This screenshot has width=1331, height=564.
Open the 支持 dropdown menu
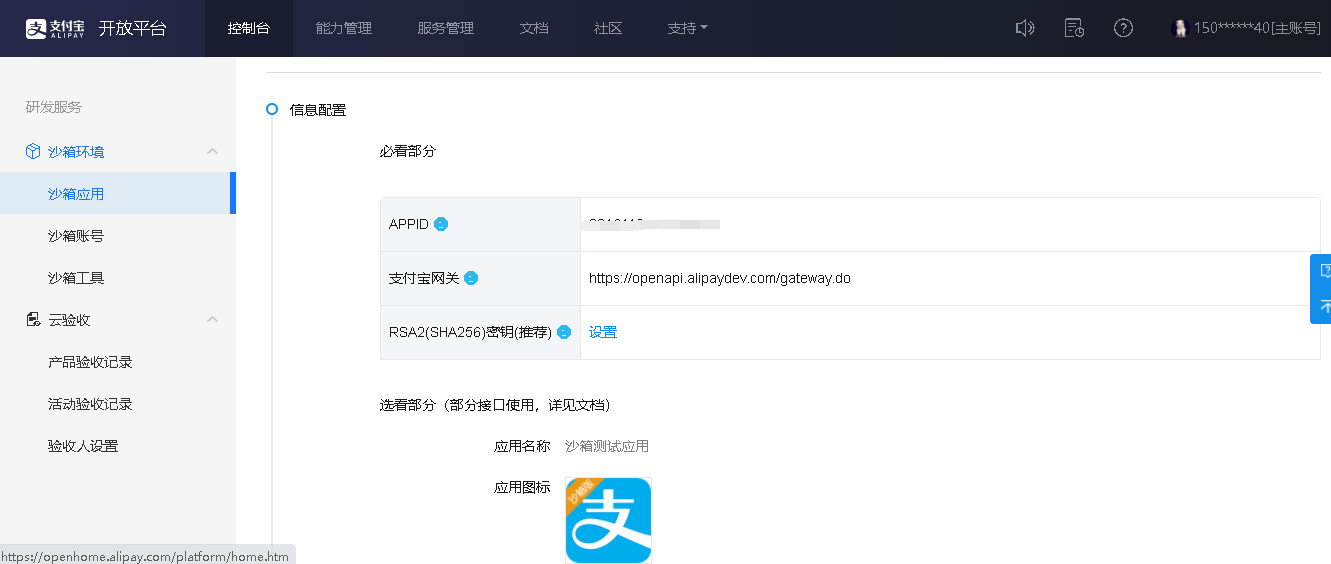(688, 28)
